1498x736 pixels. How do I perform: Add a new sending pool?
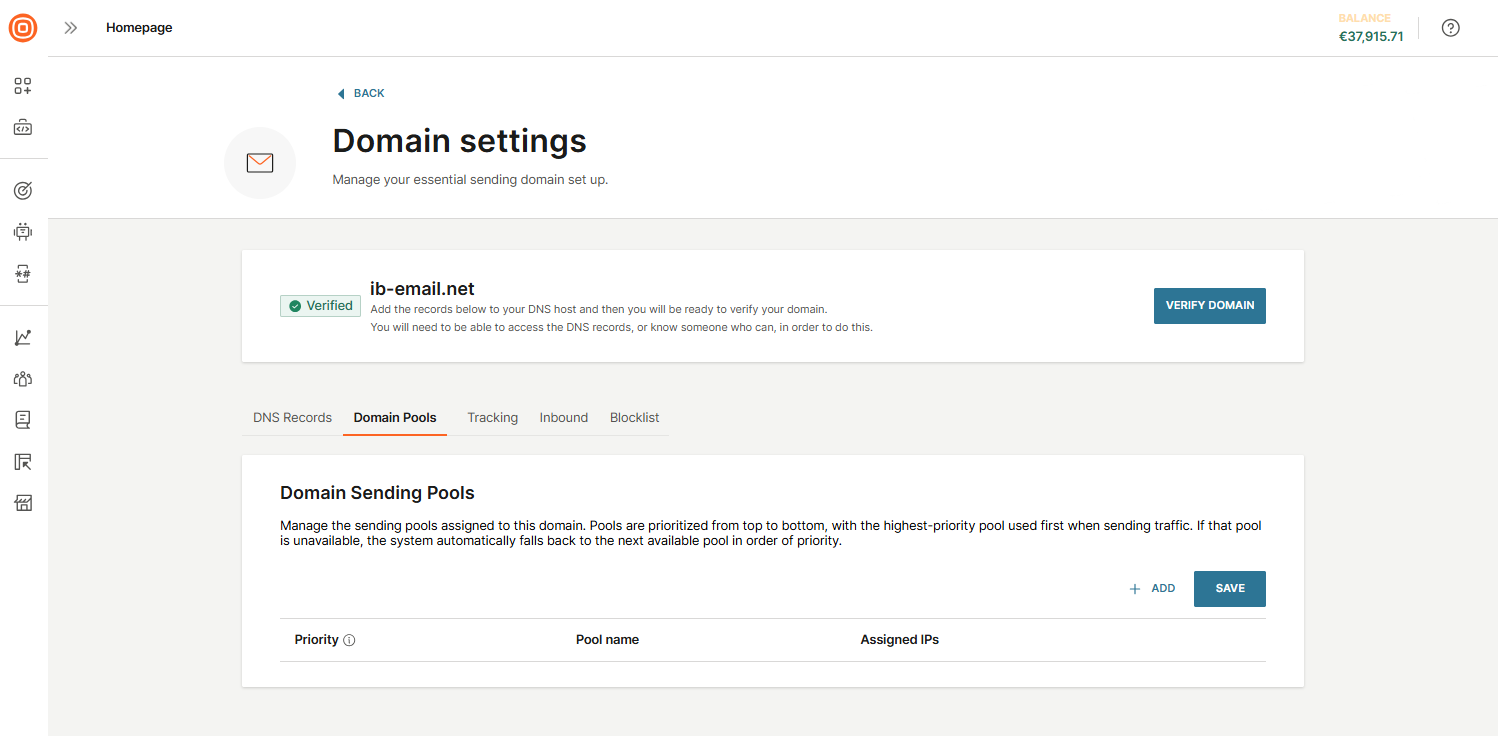tap(1152, 588)
